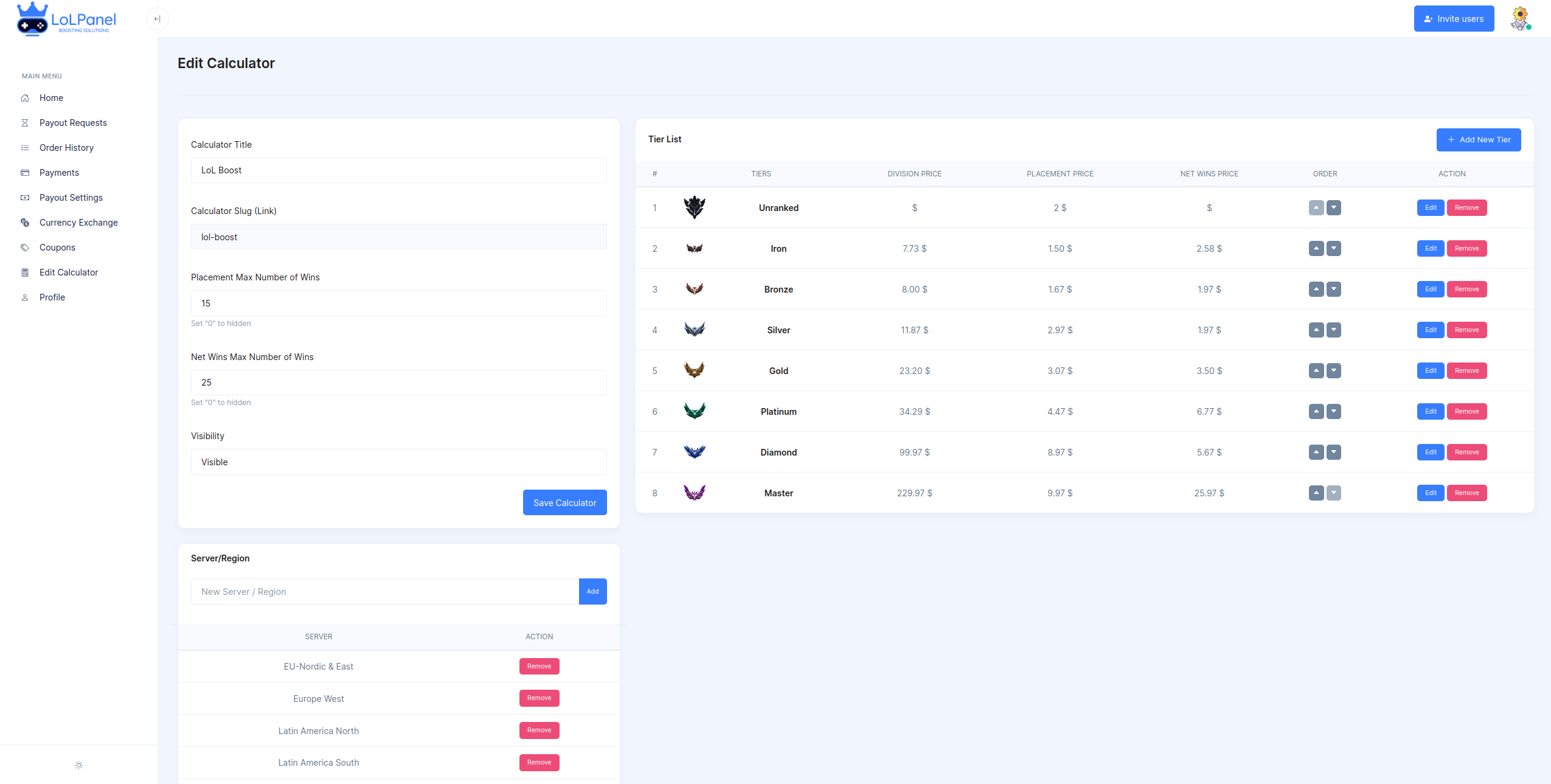Viewport: 1551px width, 784px height.
Task: Click the Placement Max Number of Wins field
Action: click(398, 304)
